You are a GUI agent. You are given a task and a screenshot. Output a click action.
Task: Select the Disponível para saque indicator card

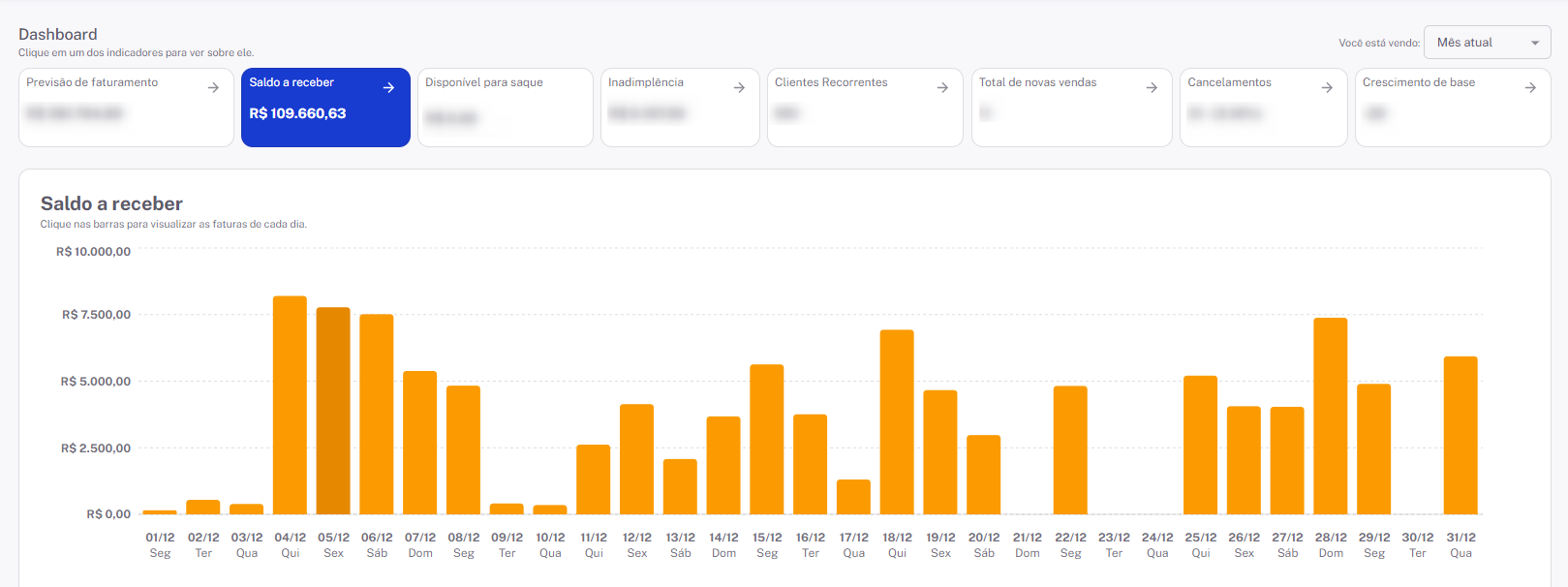coord(505,107)
